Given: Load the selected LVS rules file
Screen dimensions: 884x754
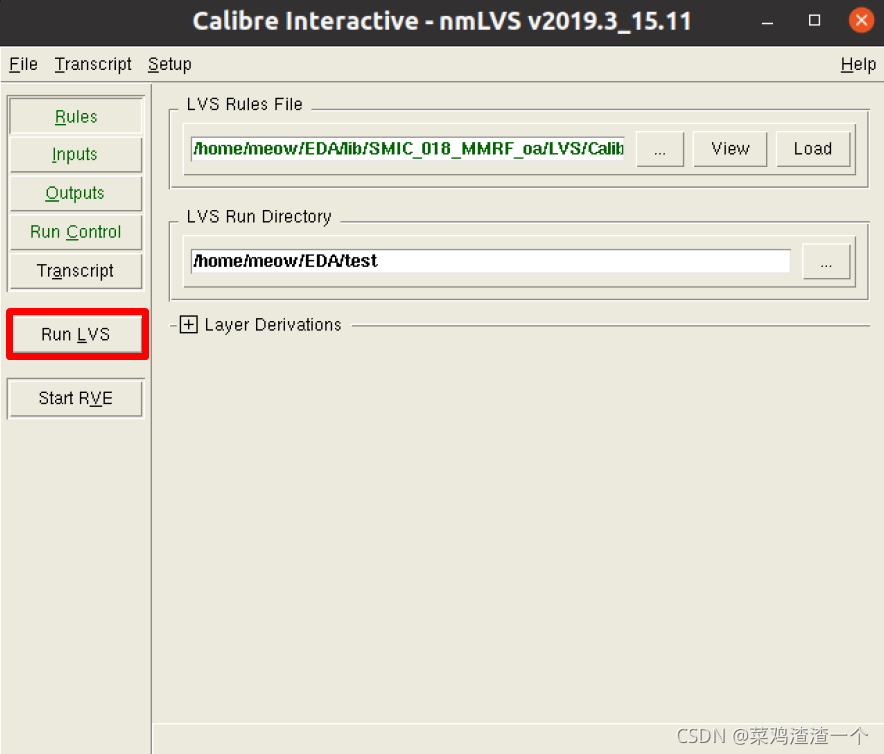Looking at the screenshot, I should pyautogui.click(x=813, y=148).
